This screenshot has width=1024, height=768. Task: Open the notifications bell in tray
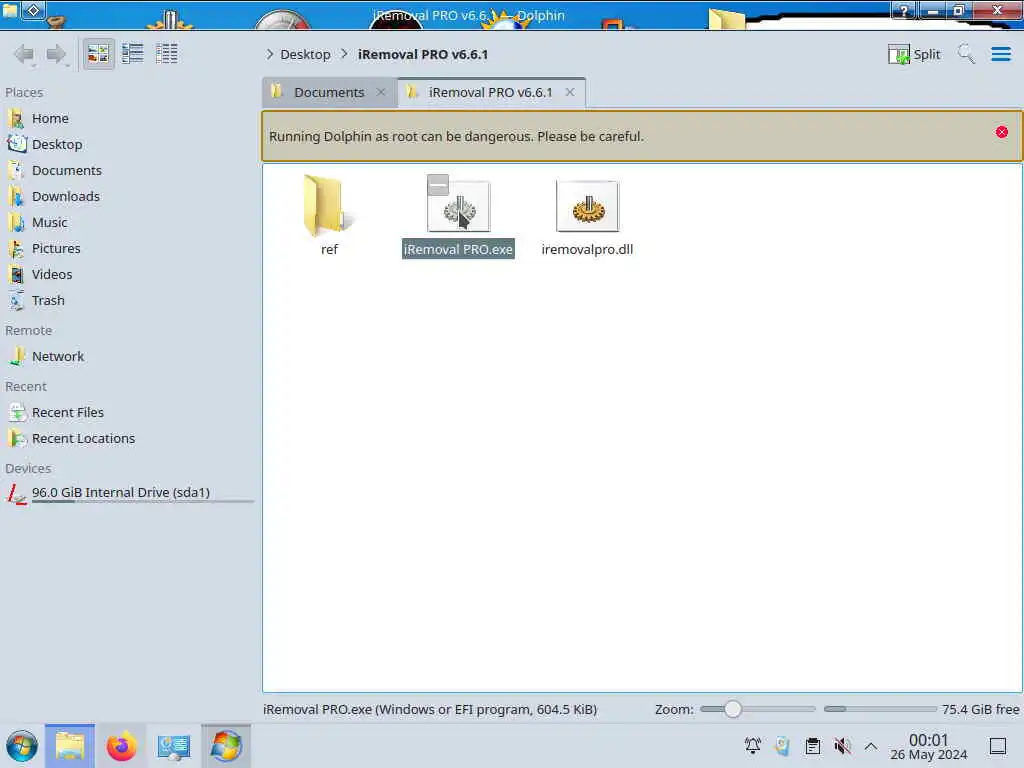(x=752, y=746)
